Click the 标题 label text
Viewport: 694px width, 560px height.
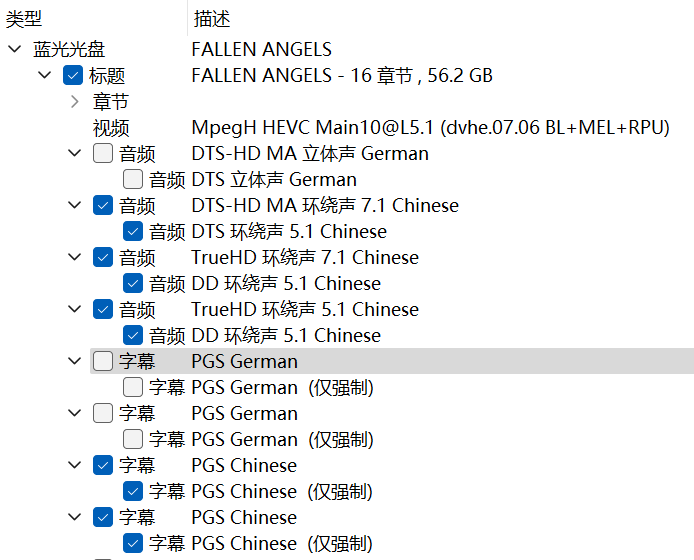[107, 75]
